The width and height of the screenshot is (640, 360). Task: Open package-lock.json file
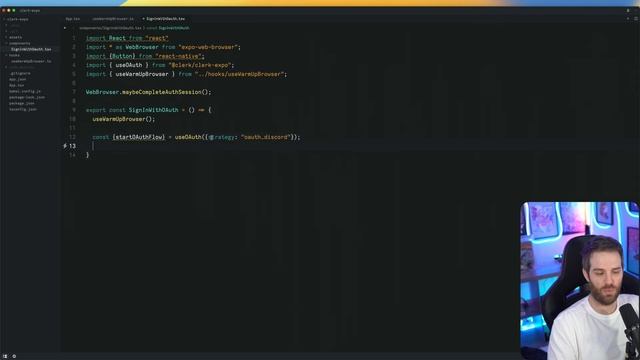pyautogui.click(x=27, y=97)
